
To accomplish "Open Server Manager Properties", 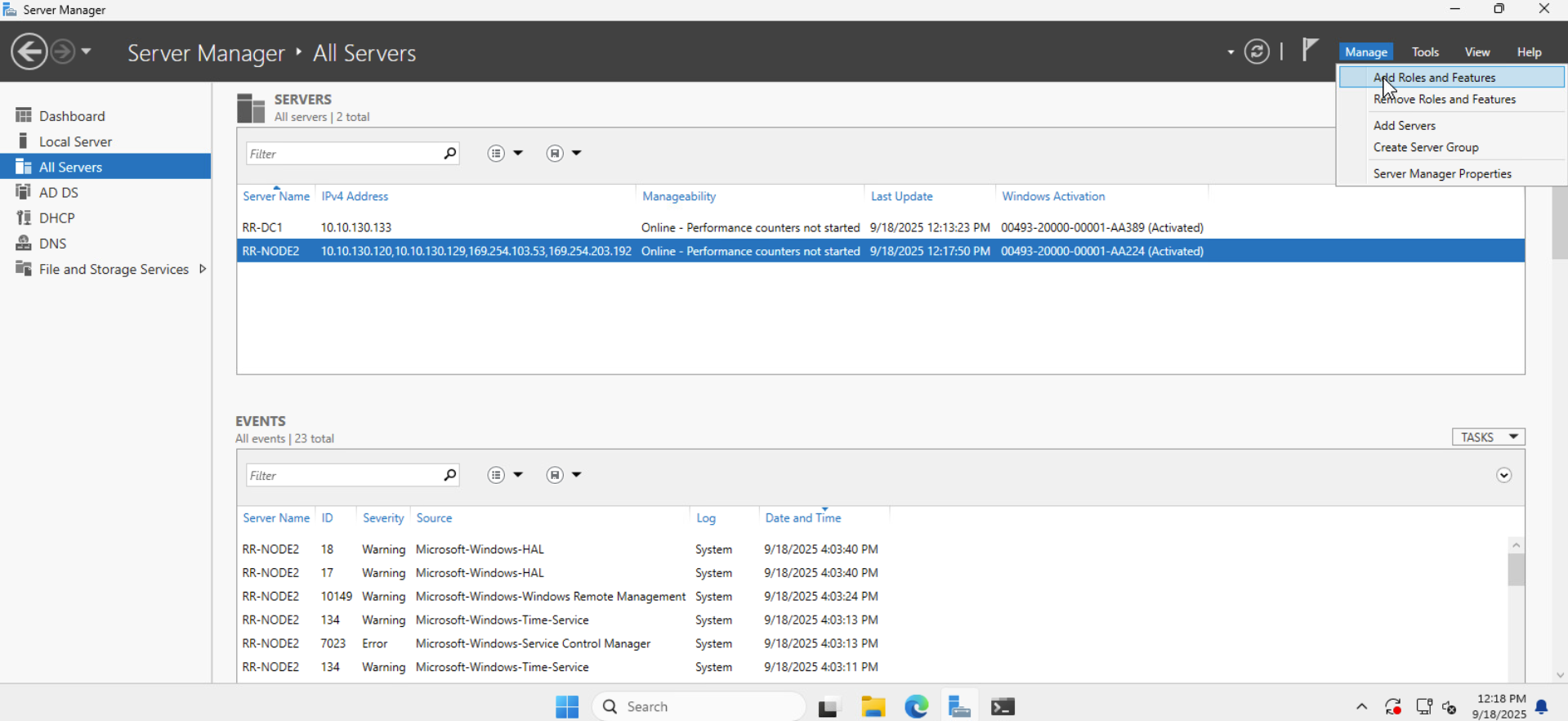I will pos(1451,173).
